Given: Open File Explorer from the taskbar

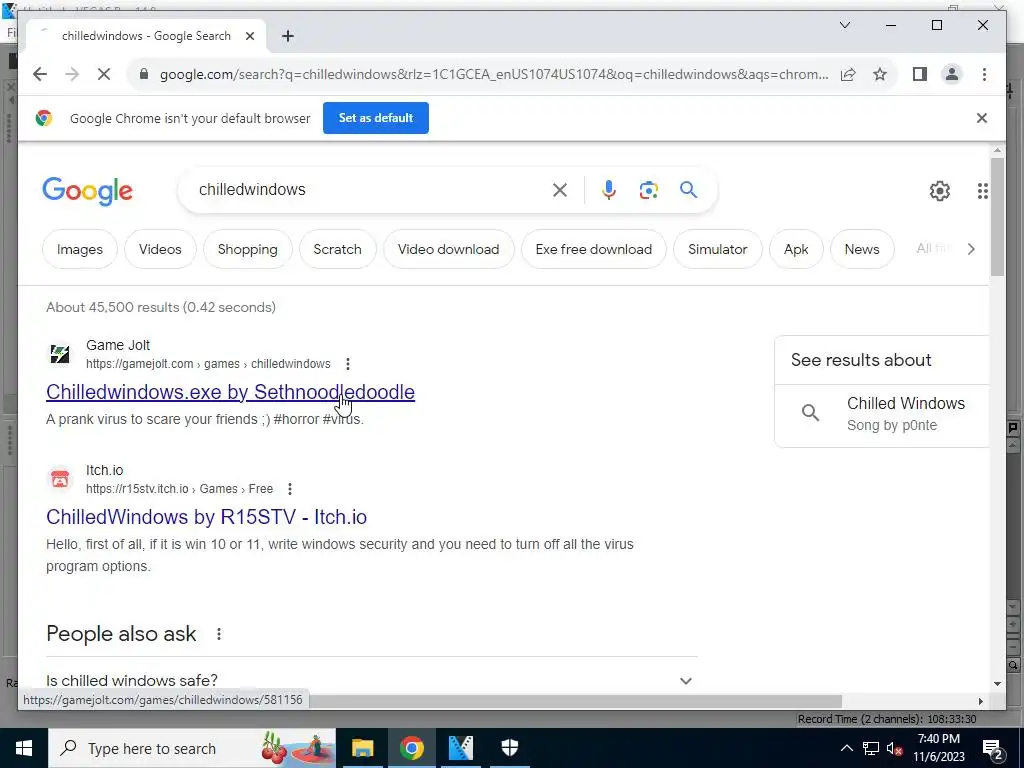Looking at the screenshot, I should tap(362, 748).
